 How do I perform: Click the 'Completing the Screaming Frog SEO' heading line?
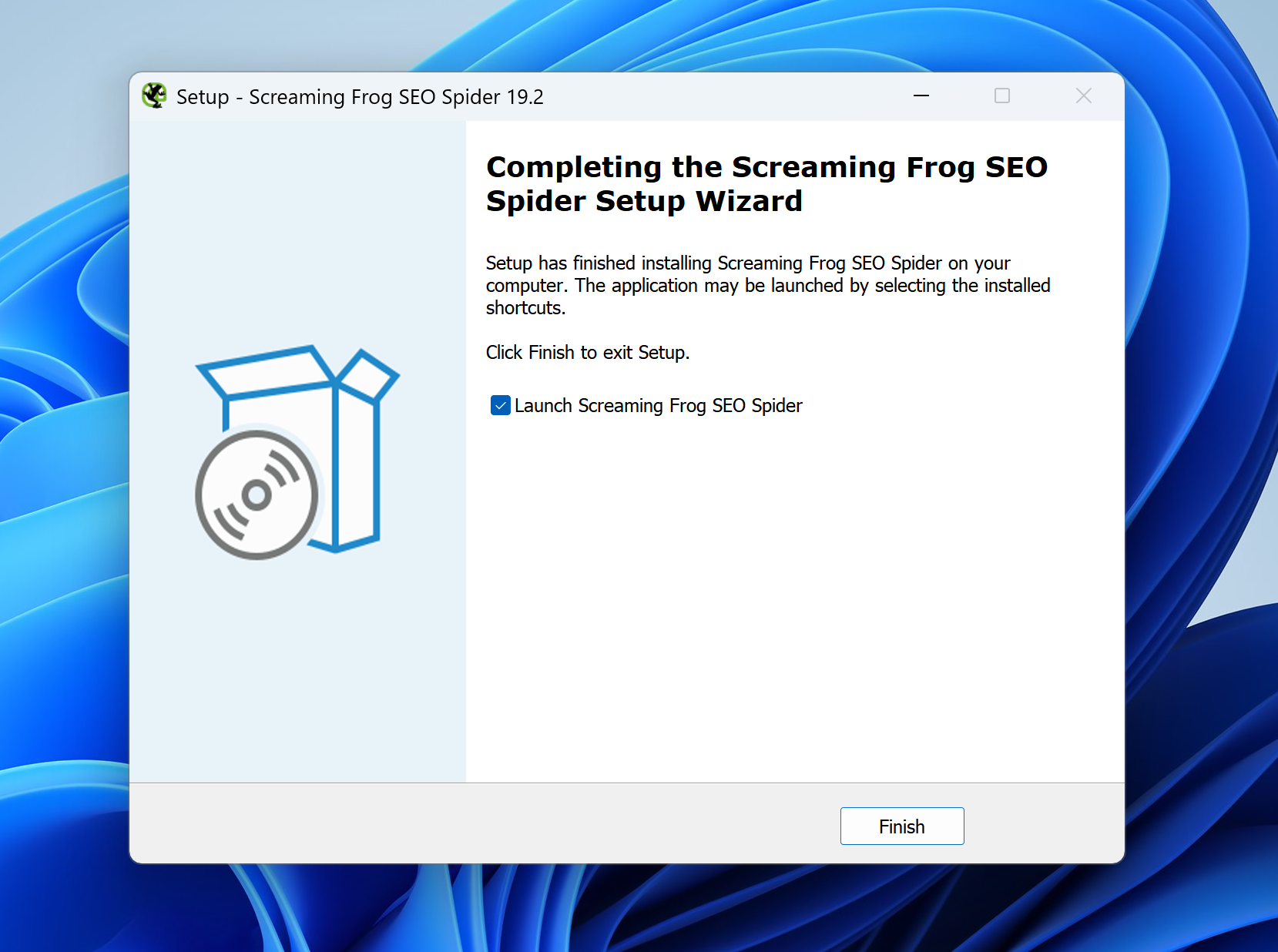coord(766,167)
